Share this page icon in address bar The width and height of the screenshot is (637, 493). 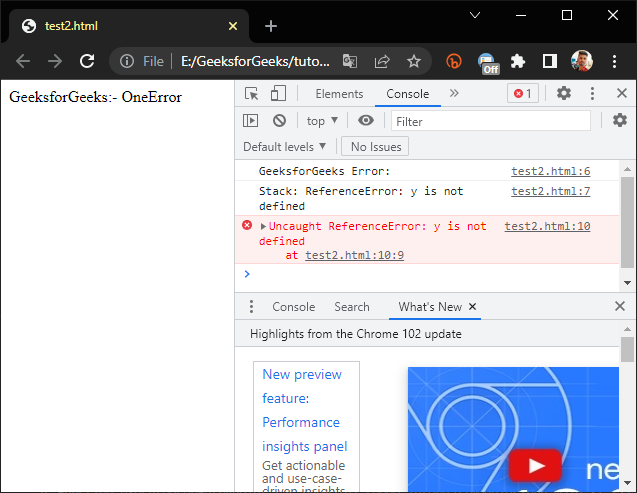(382, 61)
